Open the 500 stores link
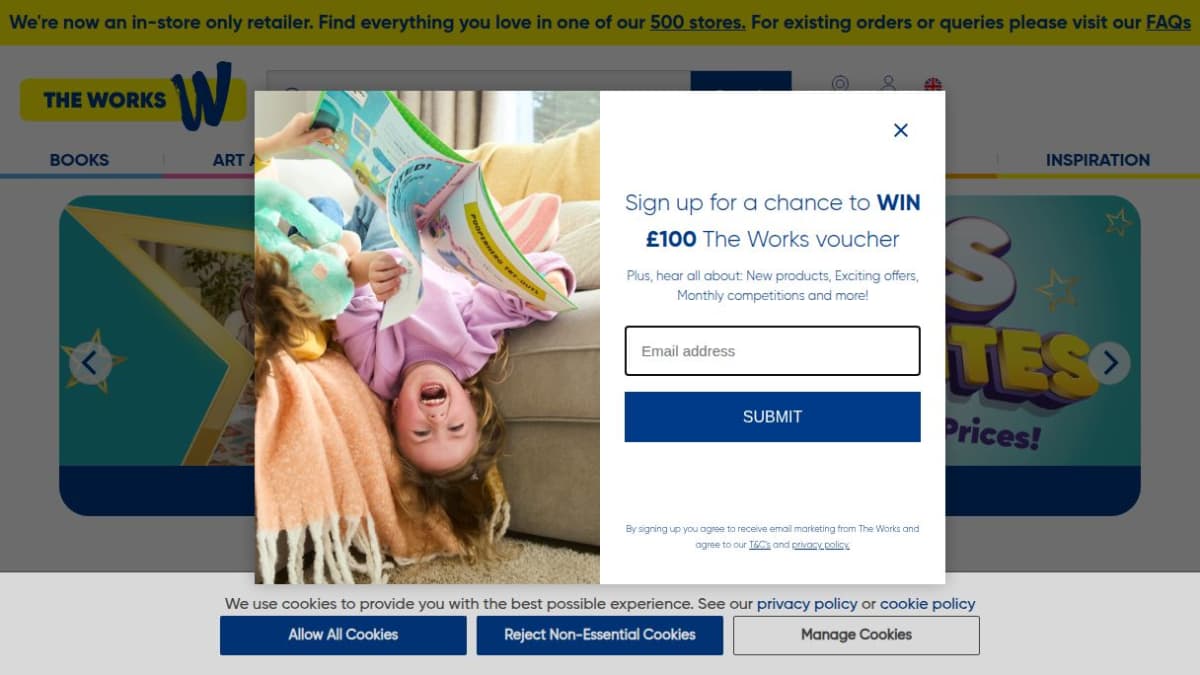The width and height of the screenshot is (1200, 675). (x=698, y=22)
